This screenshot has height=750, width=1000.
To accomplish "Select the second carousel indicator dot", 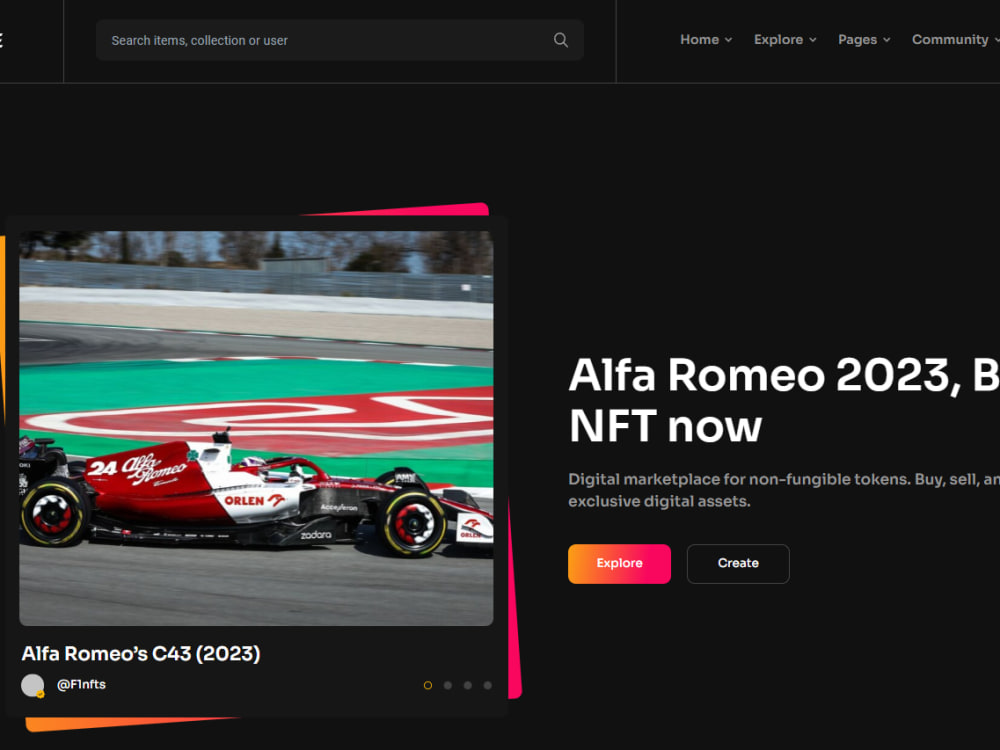I will tap(447, 685).
